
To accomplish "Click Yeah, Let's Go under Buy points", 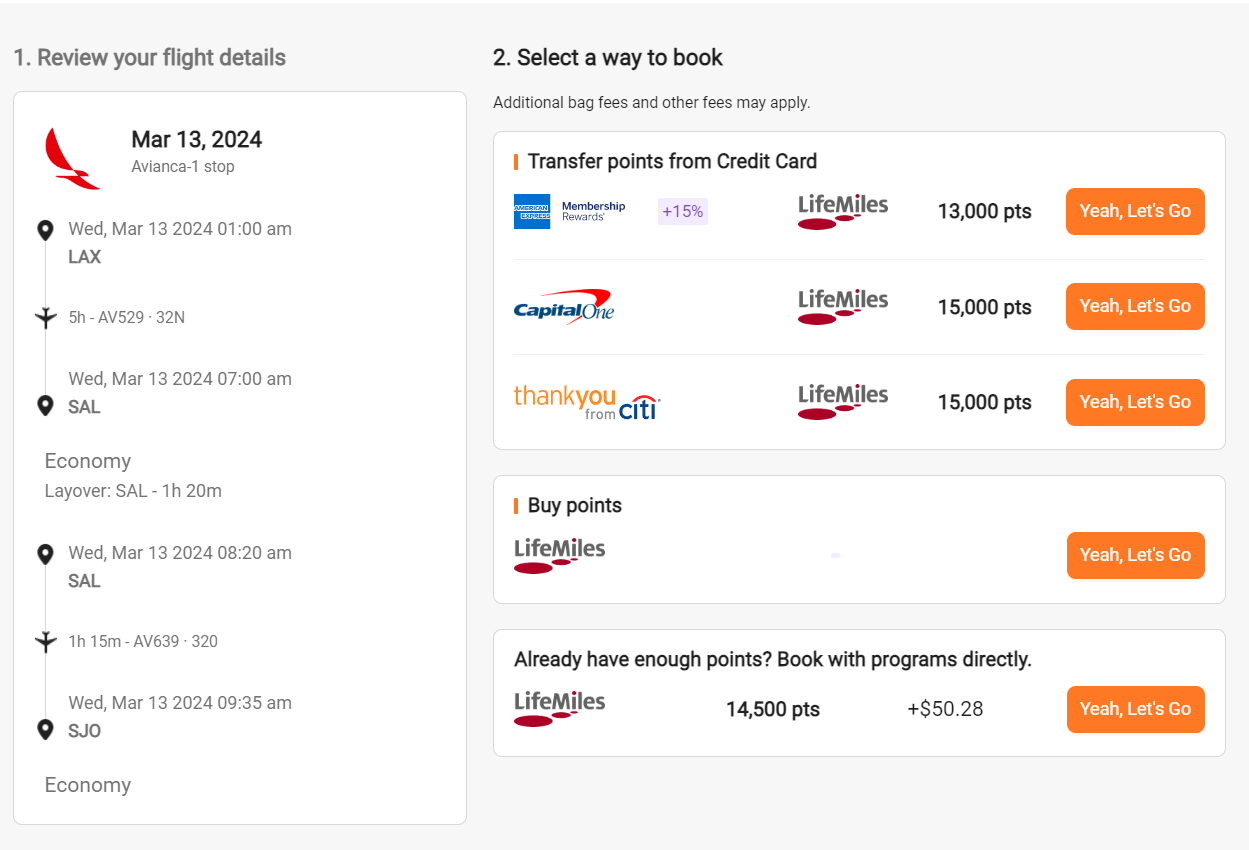I will [1135, 555].
